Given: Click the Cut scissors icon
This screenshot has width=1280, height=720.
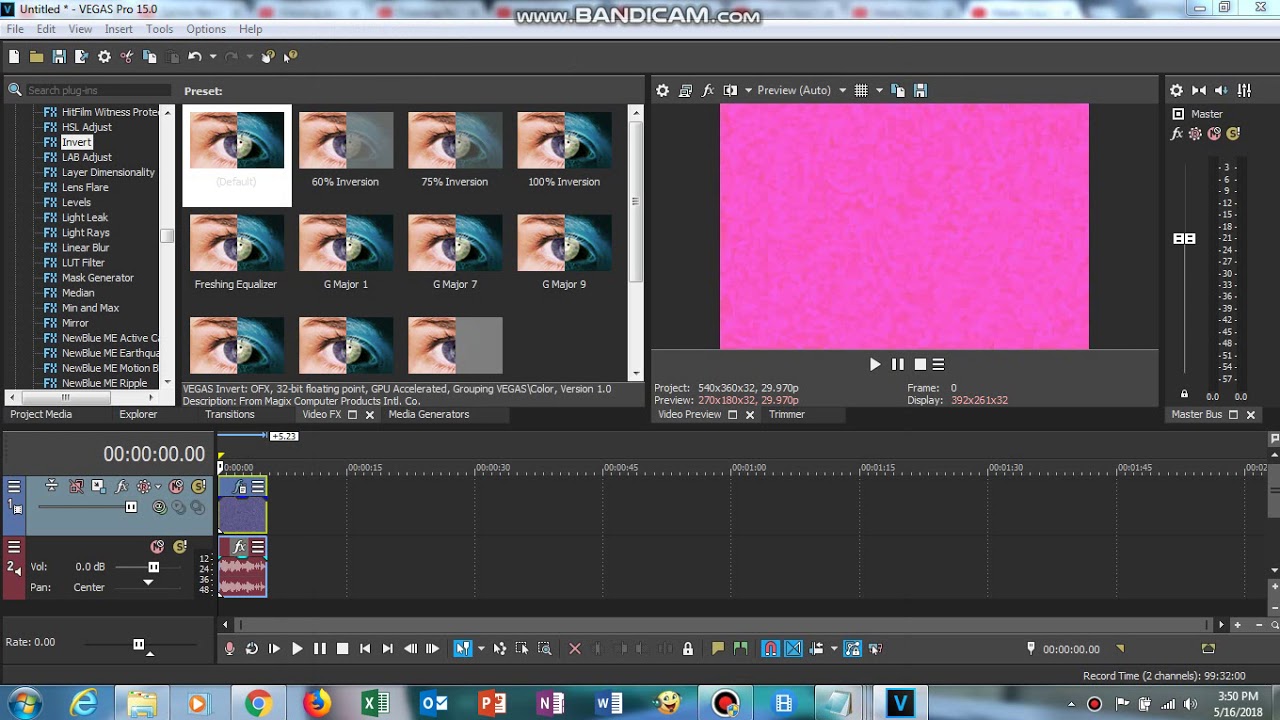Looking at the screenshot, I should (127, 57).
